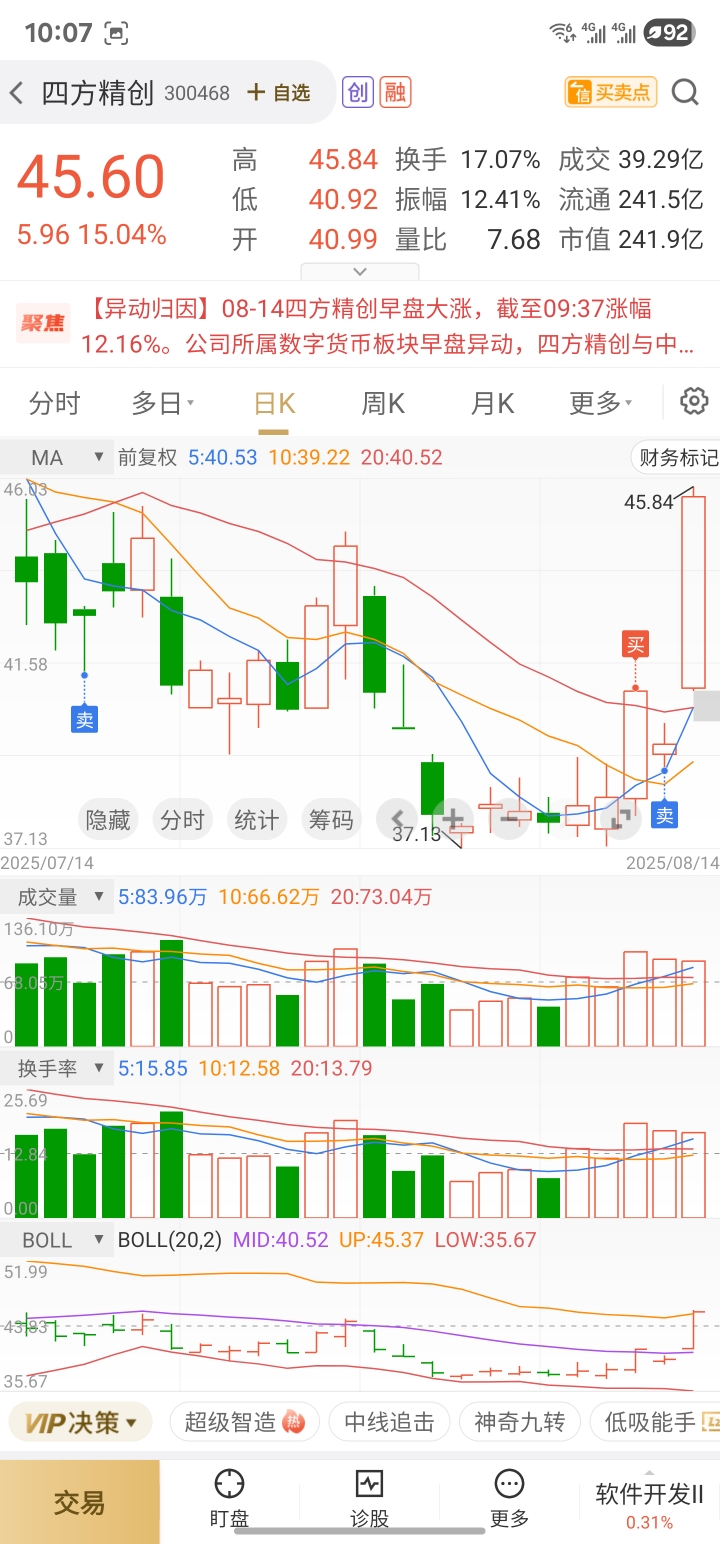
Task: Tap the latest 08/14 candlestick
Action: pos(693,592)
